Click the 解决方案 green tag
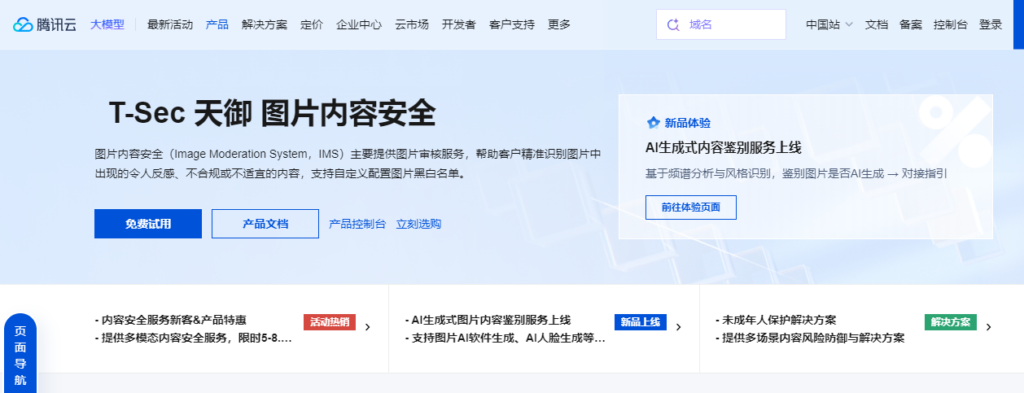This screenshot has height=393, width=1024. pos(950,322)
